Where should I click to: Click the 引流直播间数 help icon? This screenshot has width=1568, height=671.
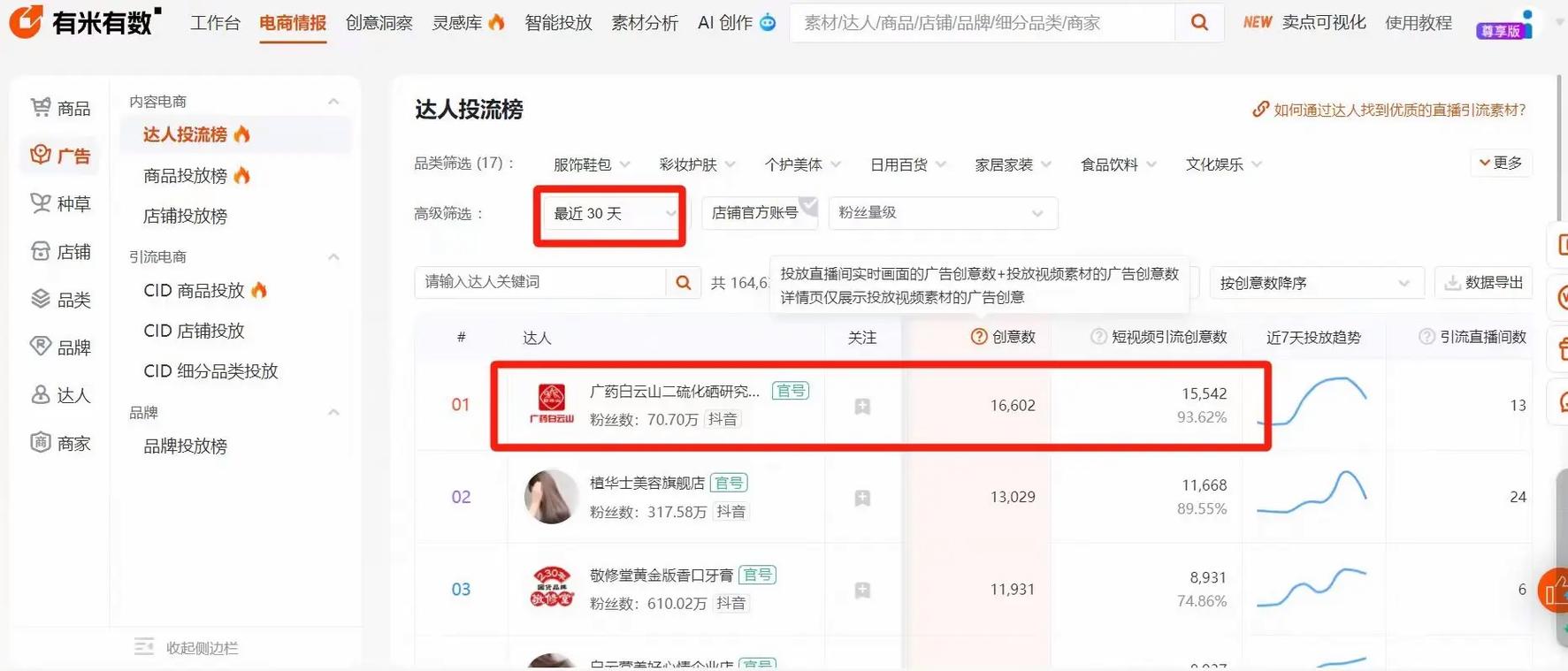[1426, 337]
